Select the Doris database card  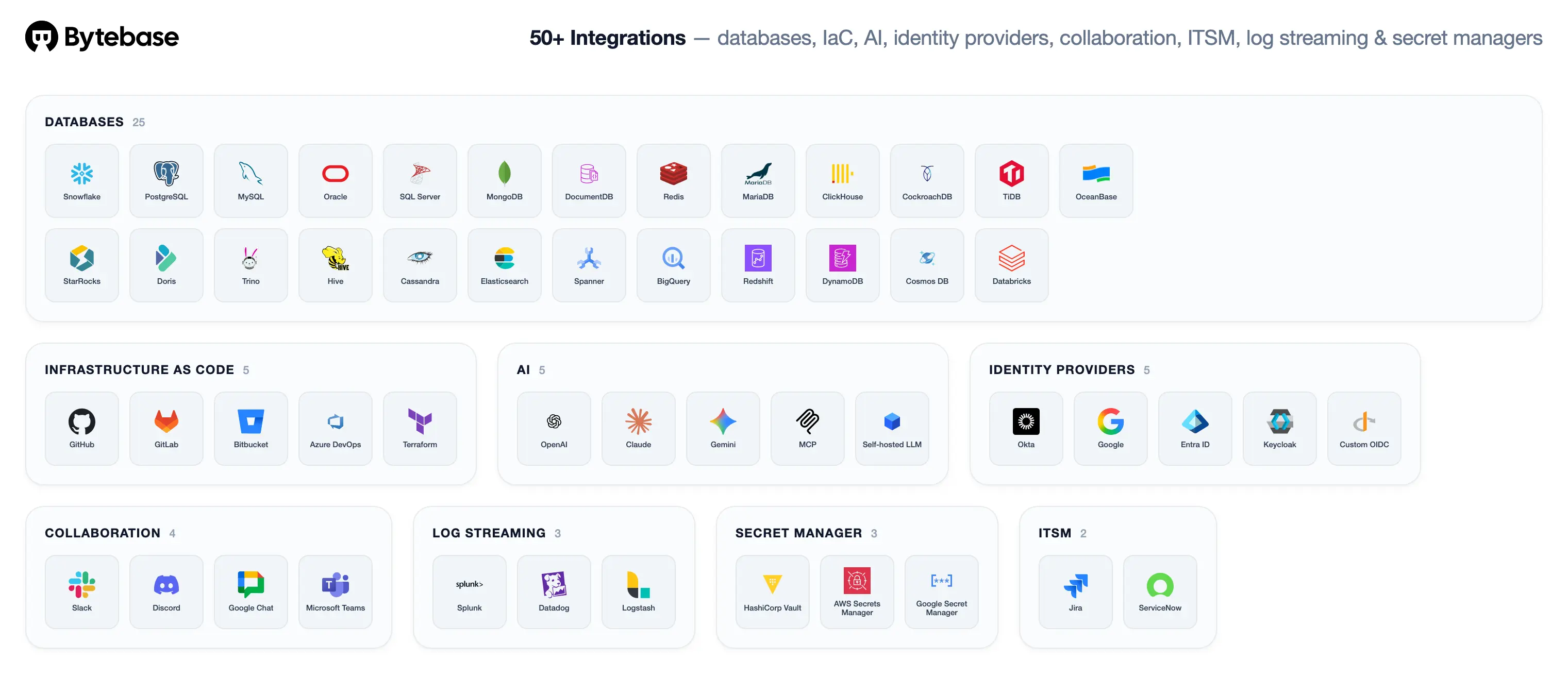166,265
